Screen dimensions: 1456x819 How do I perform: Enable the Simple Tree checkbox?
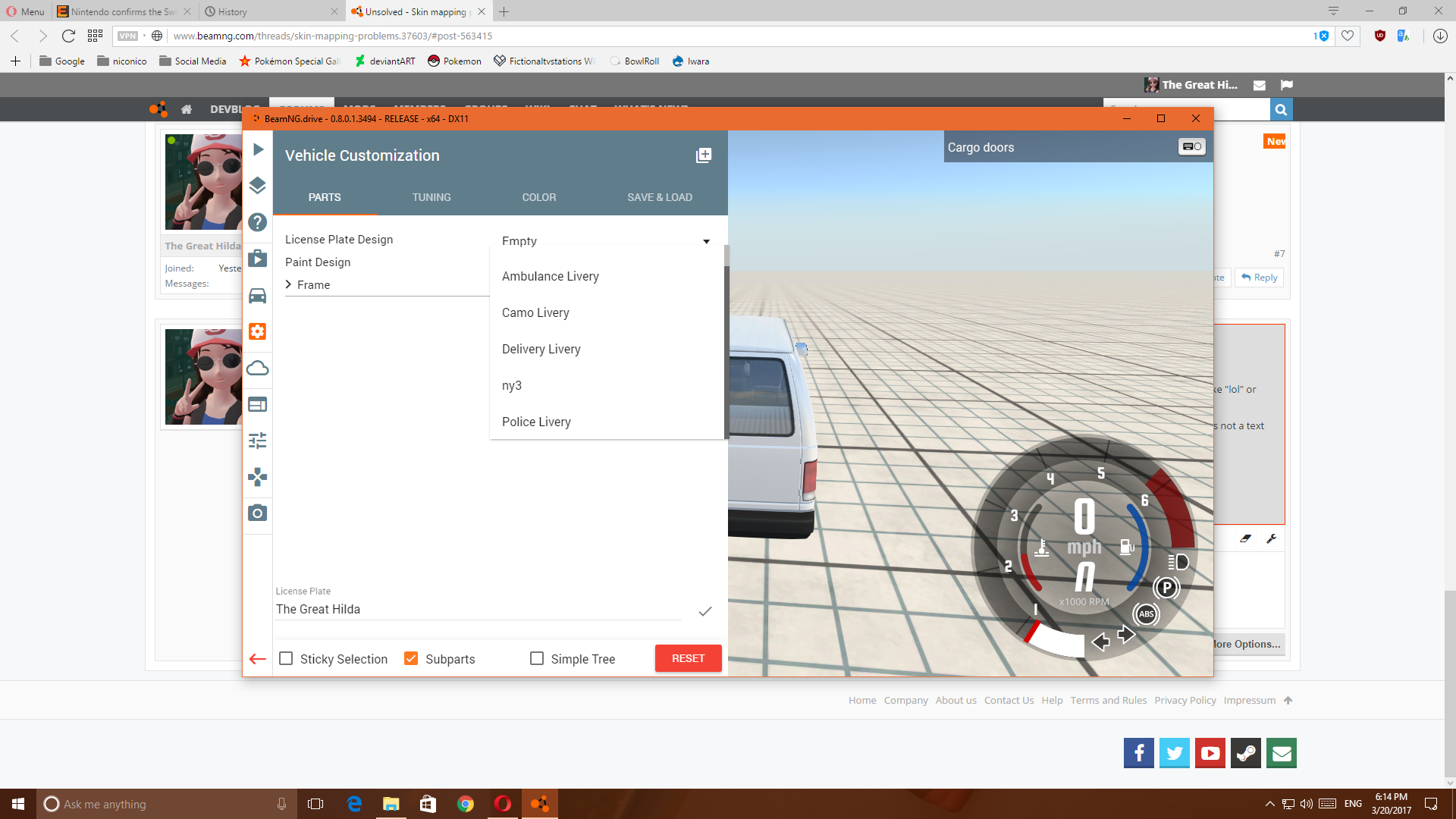pos(537,658)
